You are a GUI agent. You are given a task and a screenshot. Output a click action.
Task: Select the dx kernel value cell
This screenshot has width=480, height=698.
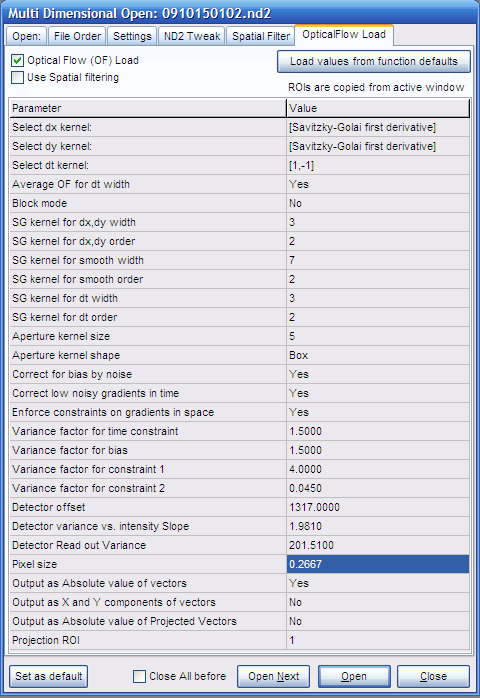(x=378, y=127)
